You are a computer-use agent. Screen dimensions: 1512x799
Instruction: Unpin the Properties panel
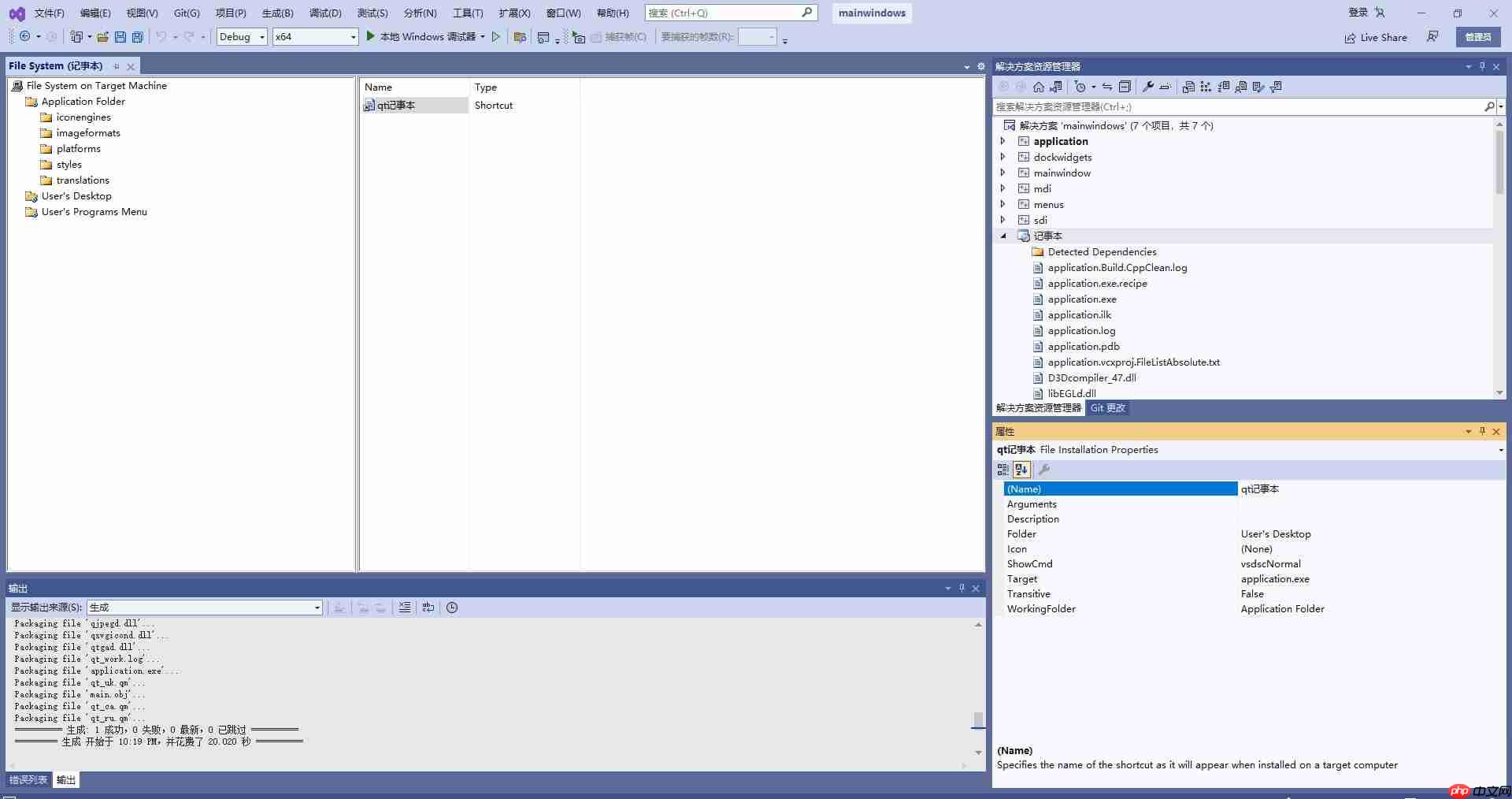[1483, 431]
